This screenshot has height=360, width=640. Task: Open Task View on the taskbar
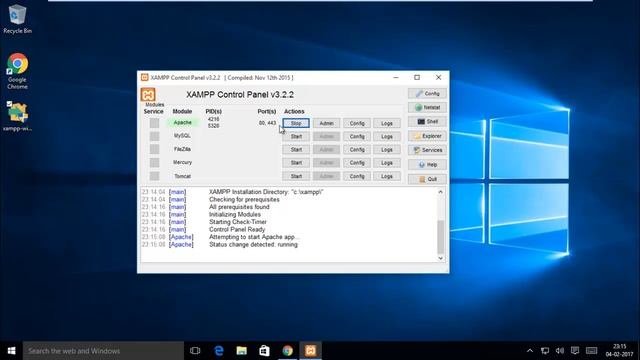[x=195, y=351]
